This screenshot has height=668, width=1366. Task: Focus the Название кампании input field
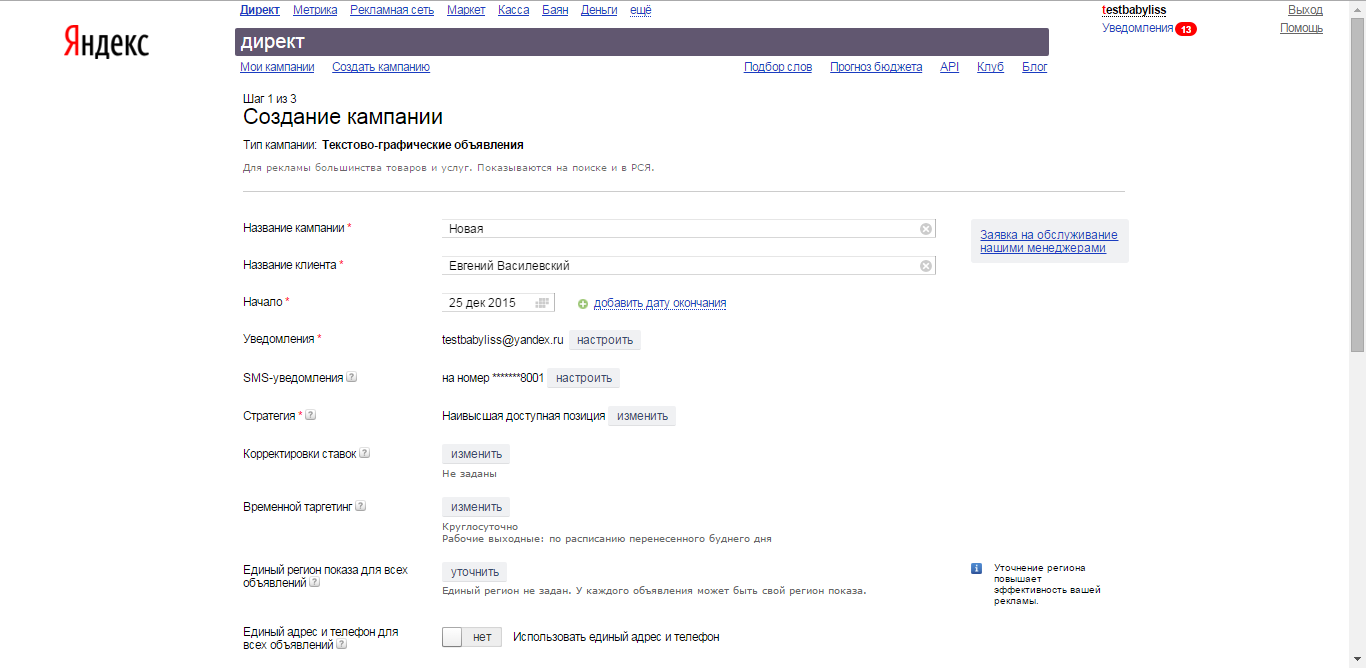(689, 229)
